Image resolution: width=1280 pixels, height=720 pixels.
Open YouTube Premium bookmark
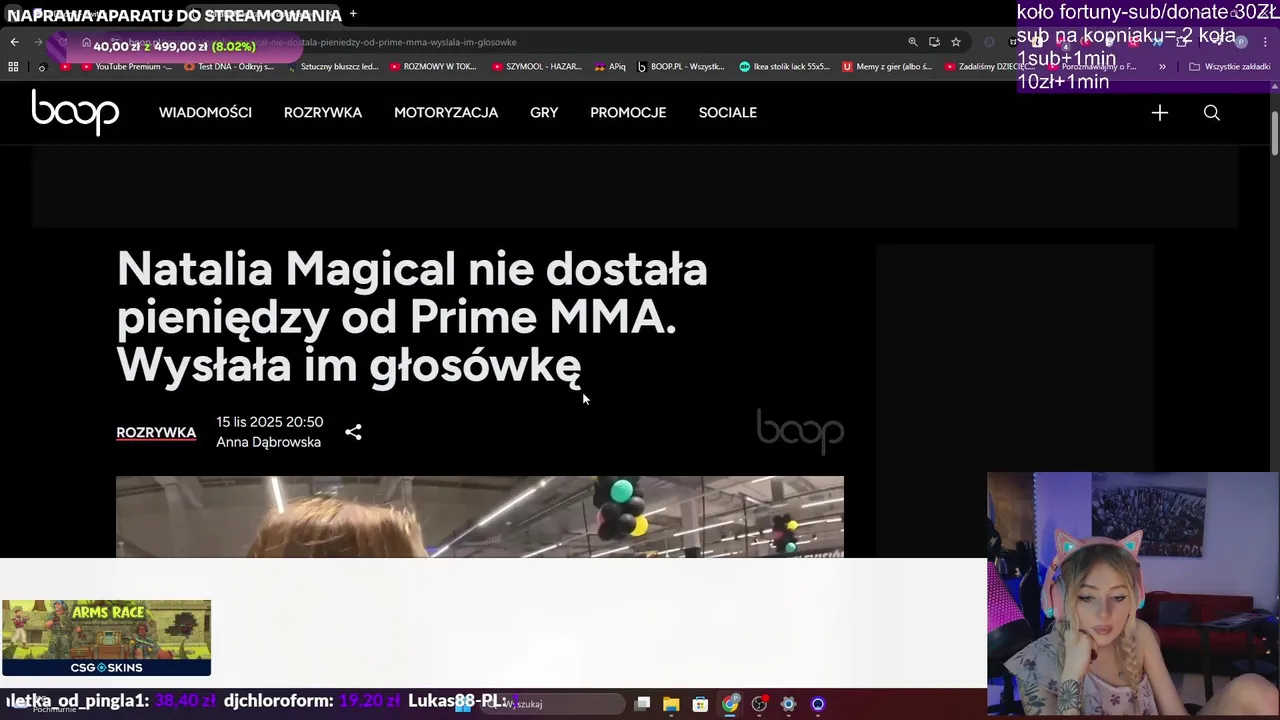pyautogui.click(x=126, y=67)
